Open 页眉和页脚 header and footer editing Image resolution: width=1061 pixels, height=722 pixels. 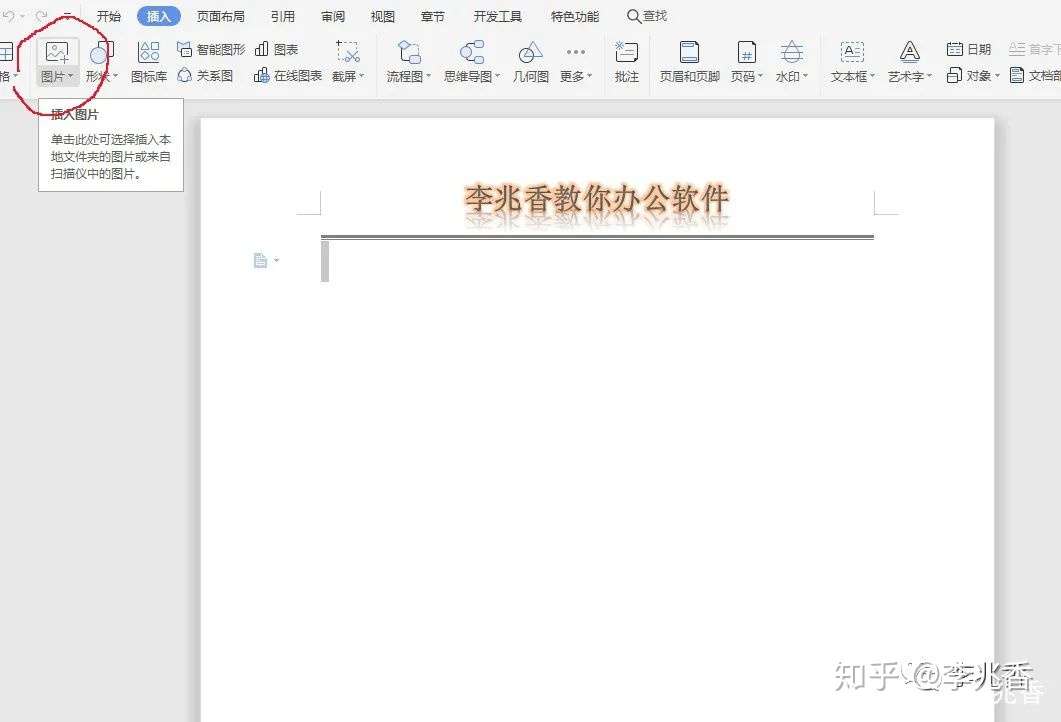(688, 60)
